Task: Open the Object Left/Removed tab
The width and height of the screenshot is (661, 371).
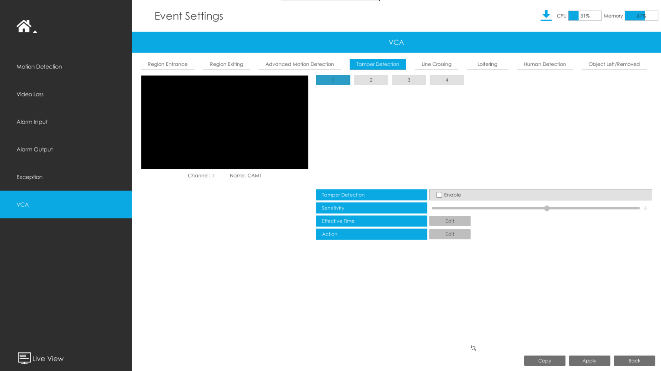Action: [x=614, y=64]
